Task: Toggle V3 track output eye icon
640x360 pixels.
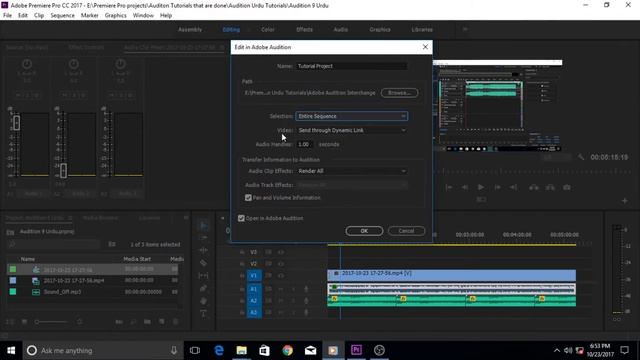Action: tap(281, 252)
